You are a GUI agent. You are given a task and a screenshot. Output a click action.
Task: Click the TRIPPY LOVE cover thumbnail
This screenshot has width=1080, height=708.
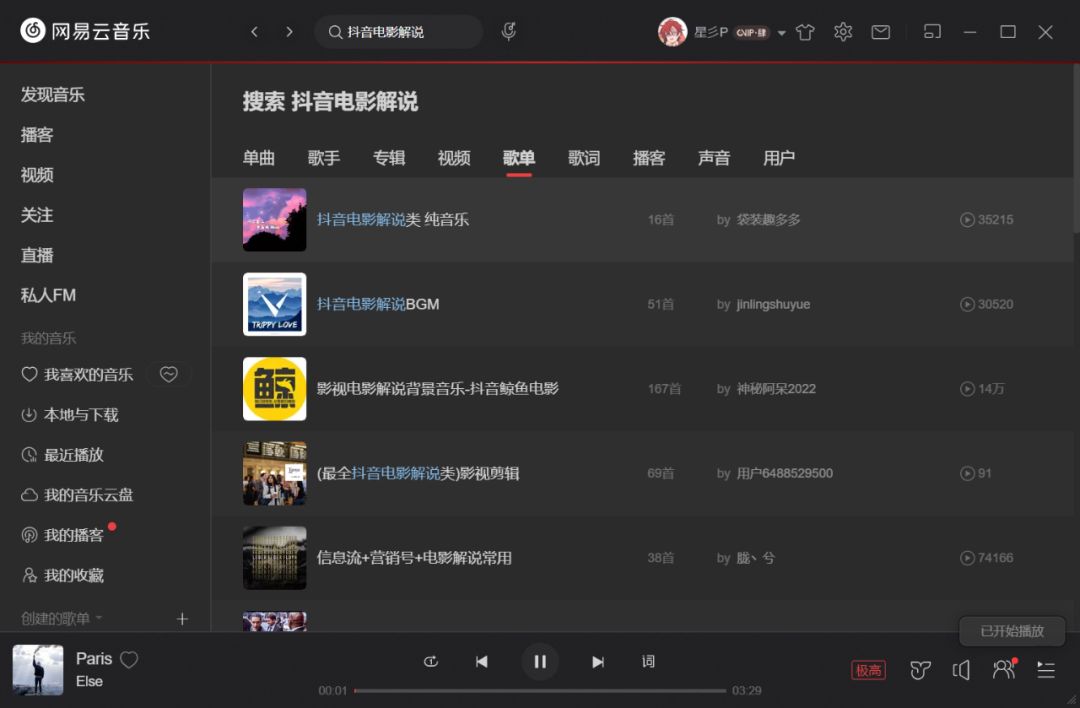(274, 304)
